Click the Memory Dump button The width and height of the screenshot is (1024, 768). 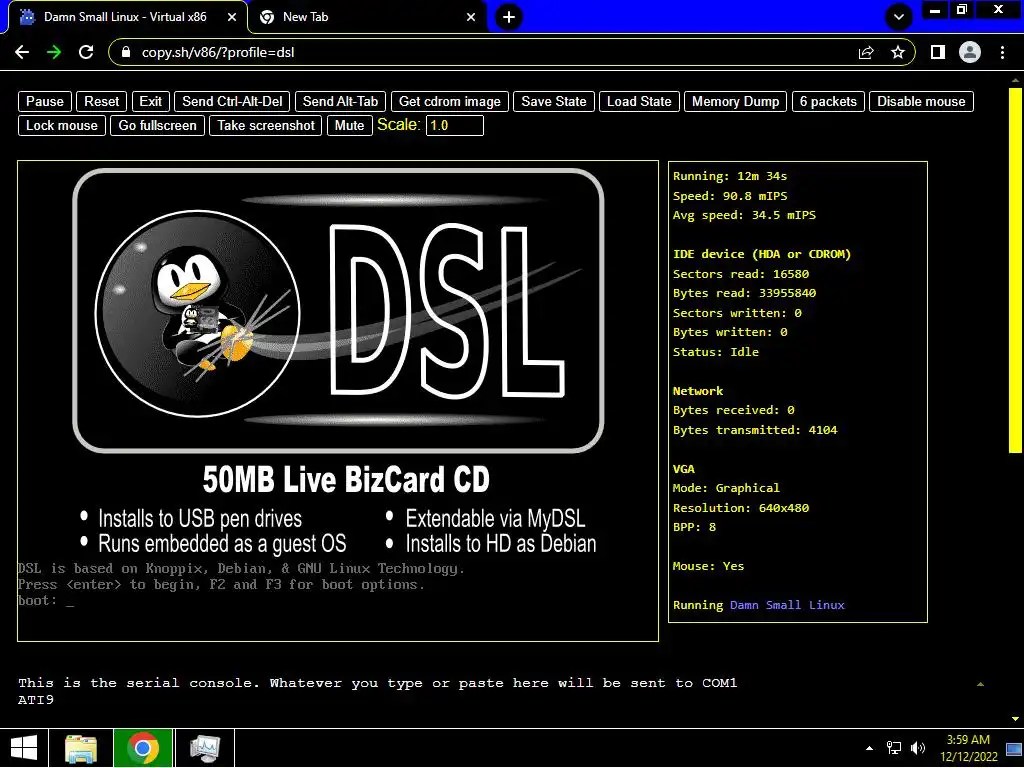tap(735, 101)
